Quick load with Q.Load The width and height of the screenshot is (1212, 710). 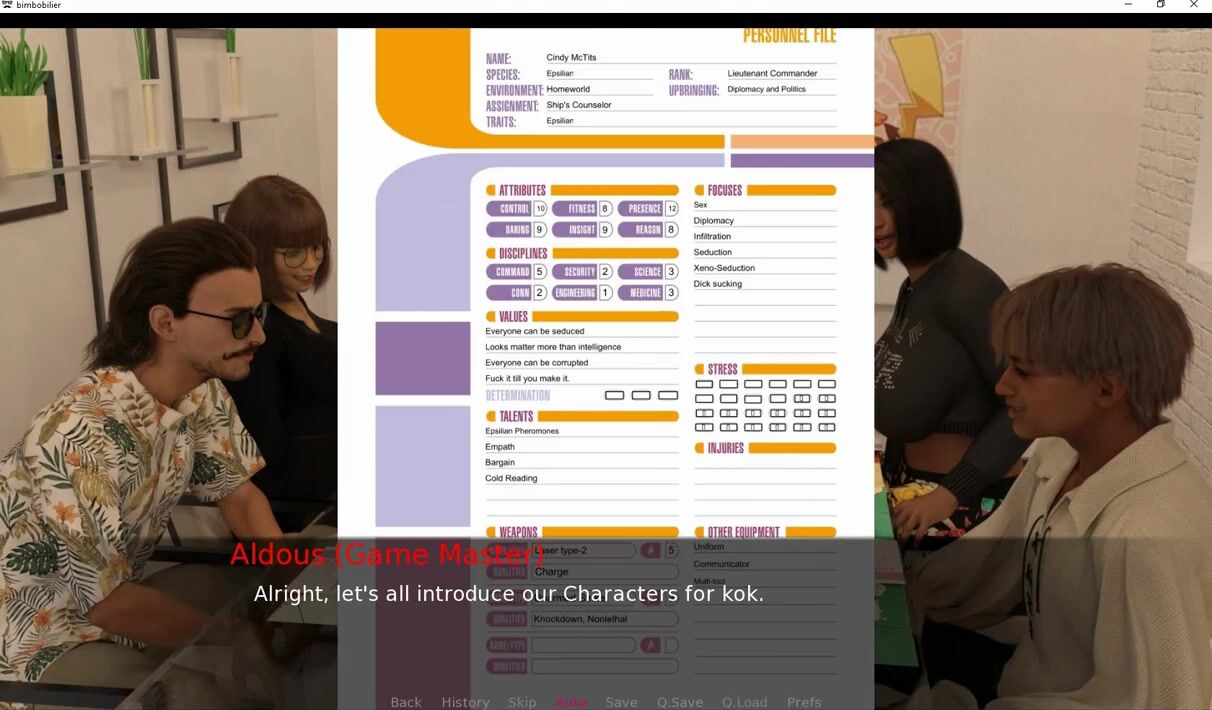tap(745, 702)
